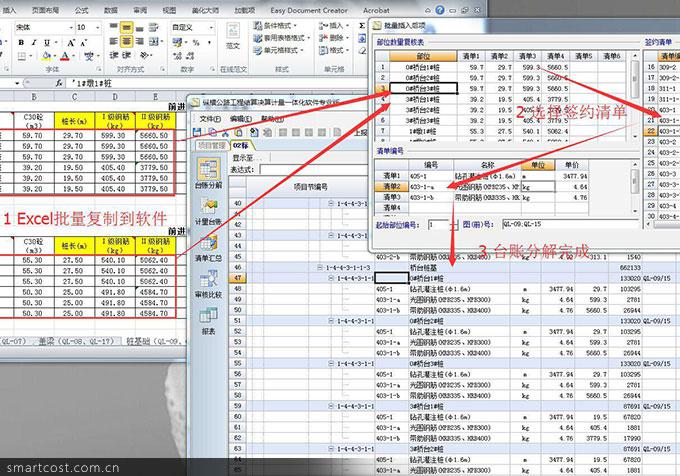Open the font name box showing 宋体

point(45,27)
